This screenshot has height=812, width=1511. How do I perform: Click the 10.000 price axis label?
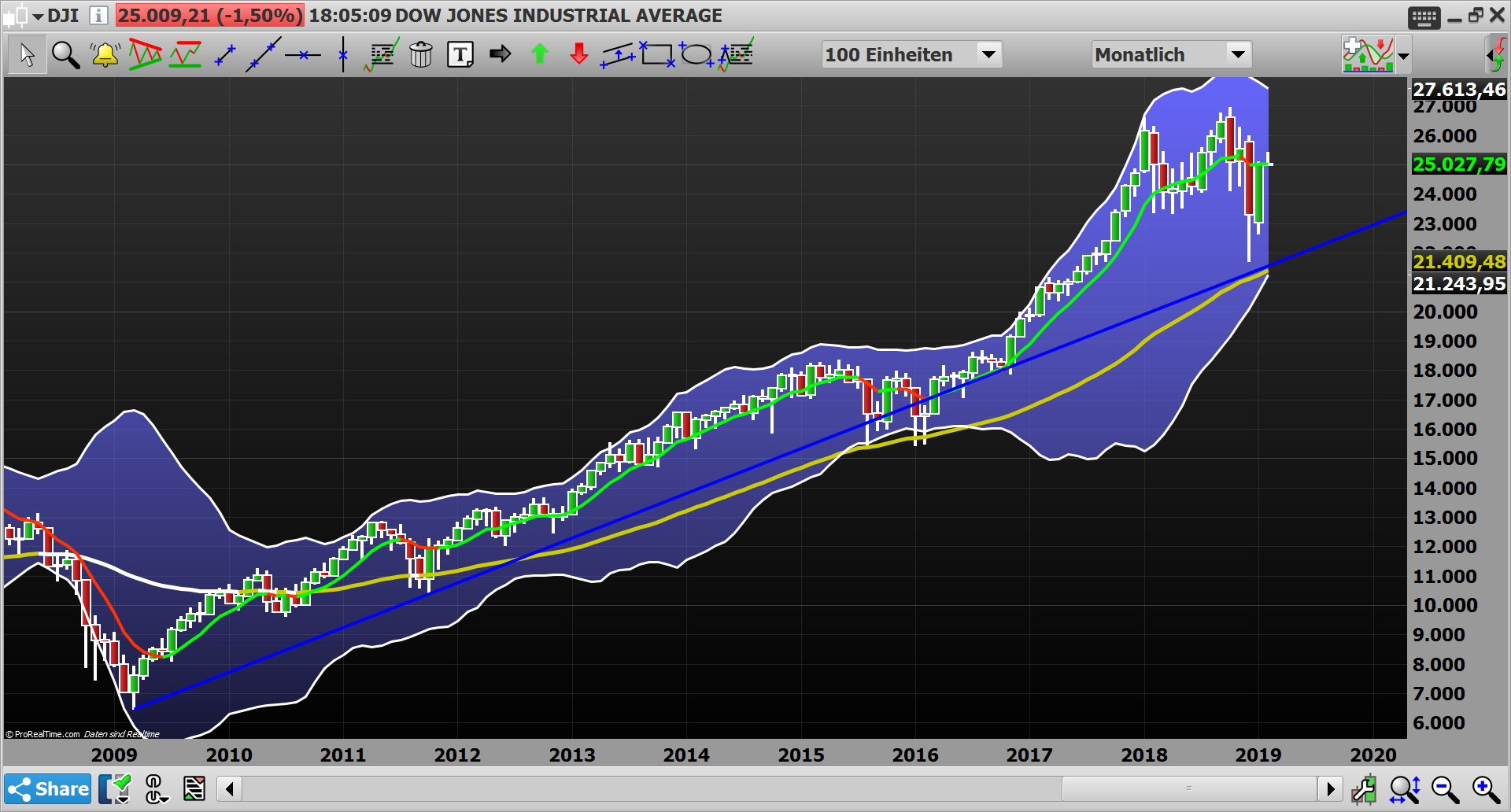[x=1445, y=606]
